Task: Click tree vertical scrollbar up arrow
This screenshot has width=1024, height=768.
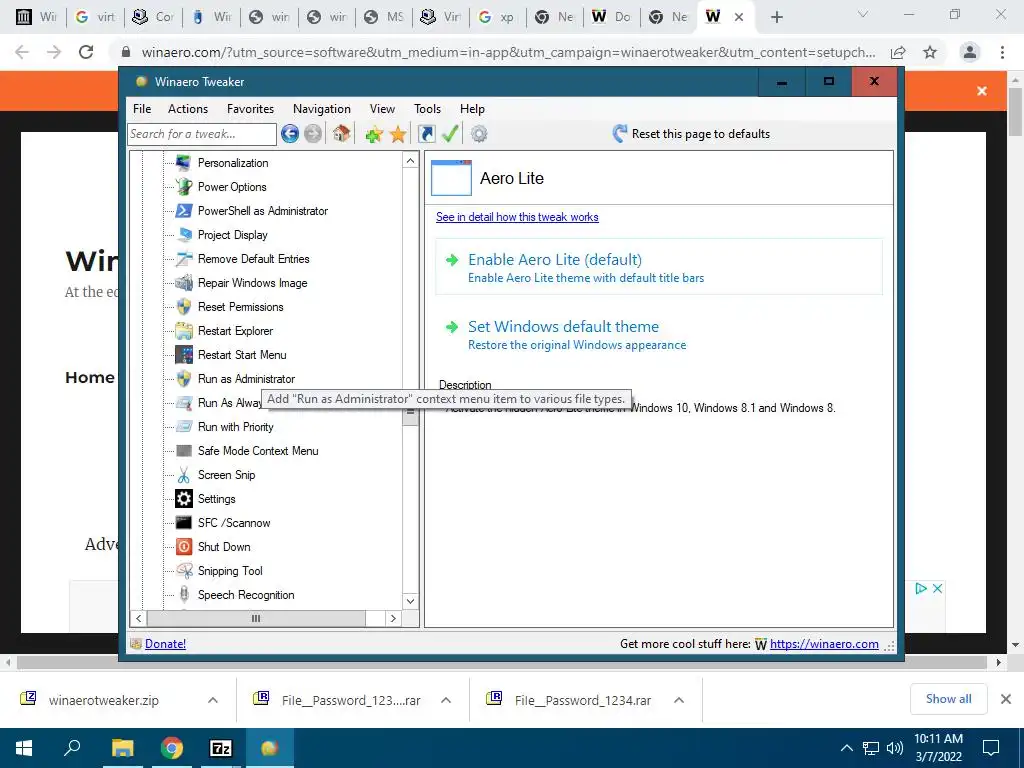Action: coord(410,161)
